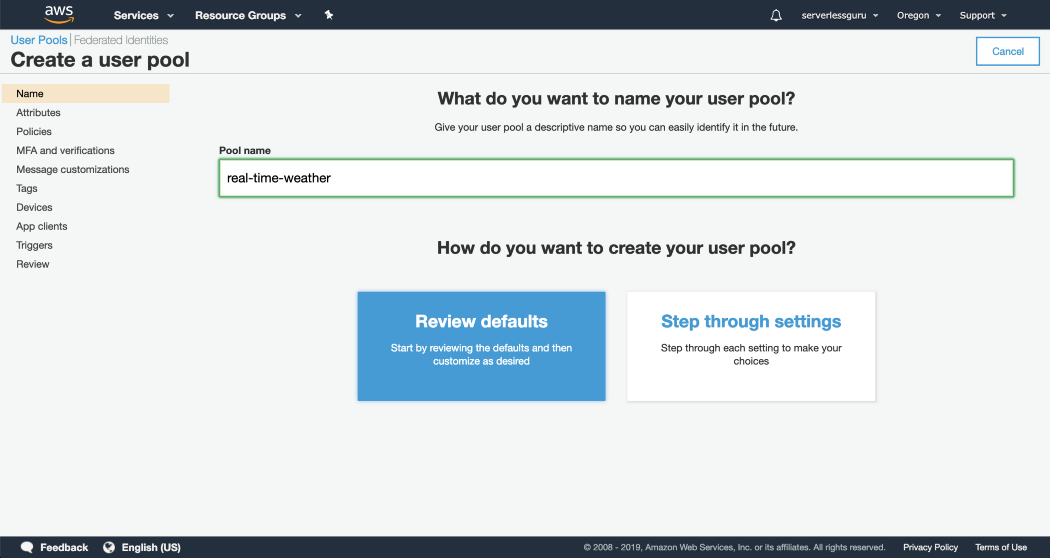Click the pin shortcut icon in navbar

(329, 15)
